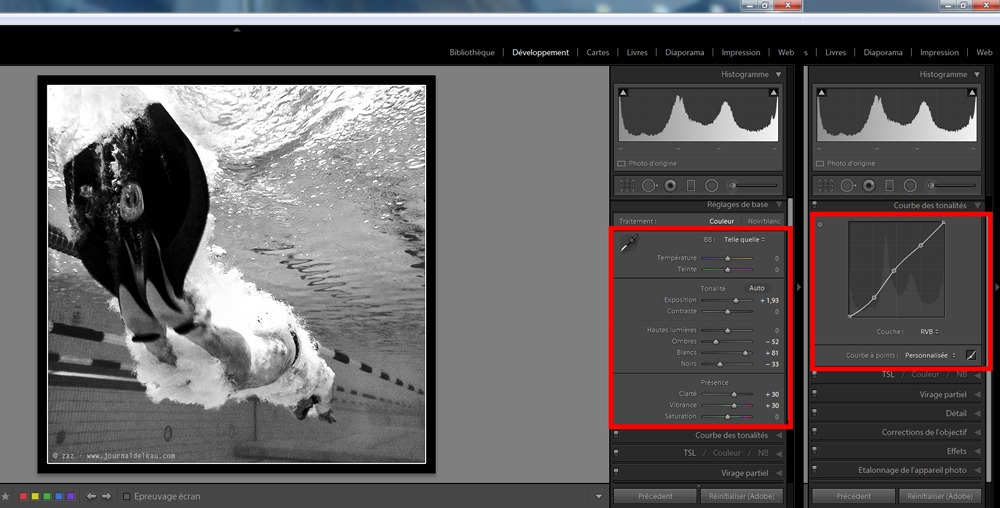Toggle highlight clipping indicator in left-hand histogram
1000x508 pixels.
774,92
